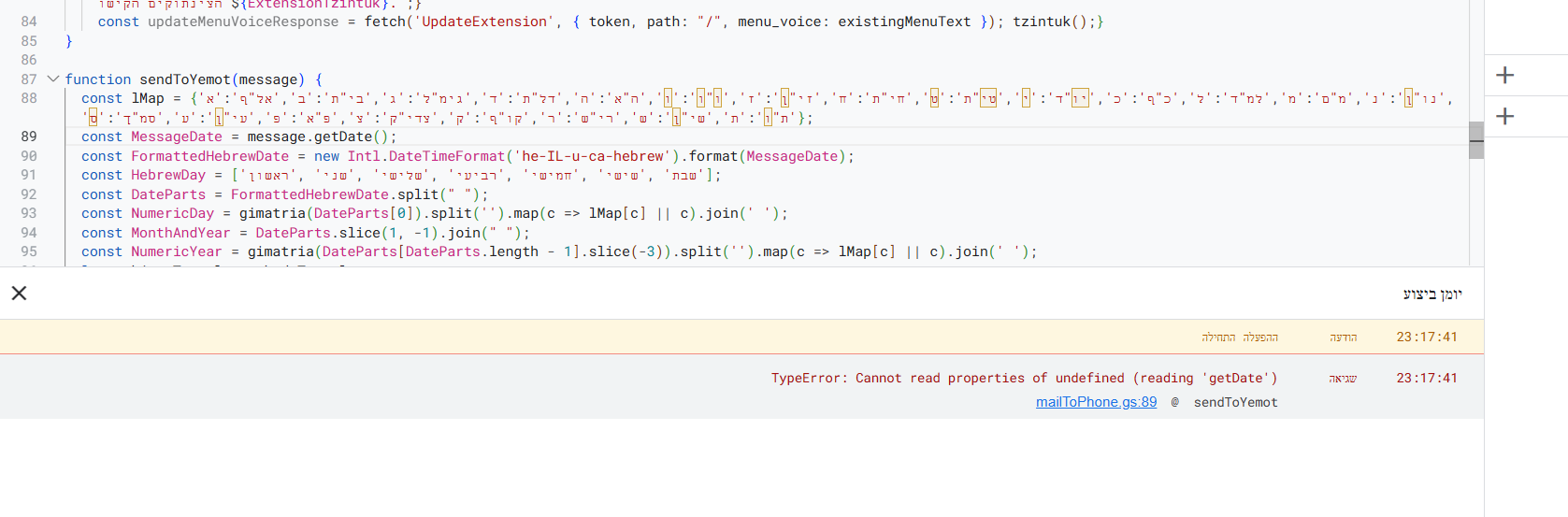Click the editor vertical scrollbar thumb
The height and width of the screenshot is (517, 1568).
tap(1476, 140)
